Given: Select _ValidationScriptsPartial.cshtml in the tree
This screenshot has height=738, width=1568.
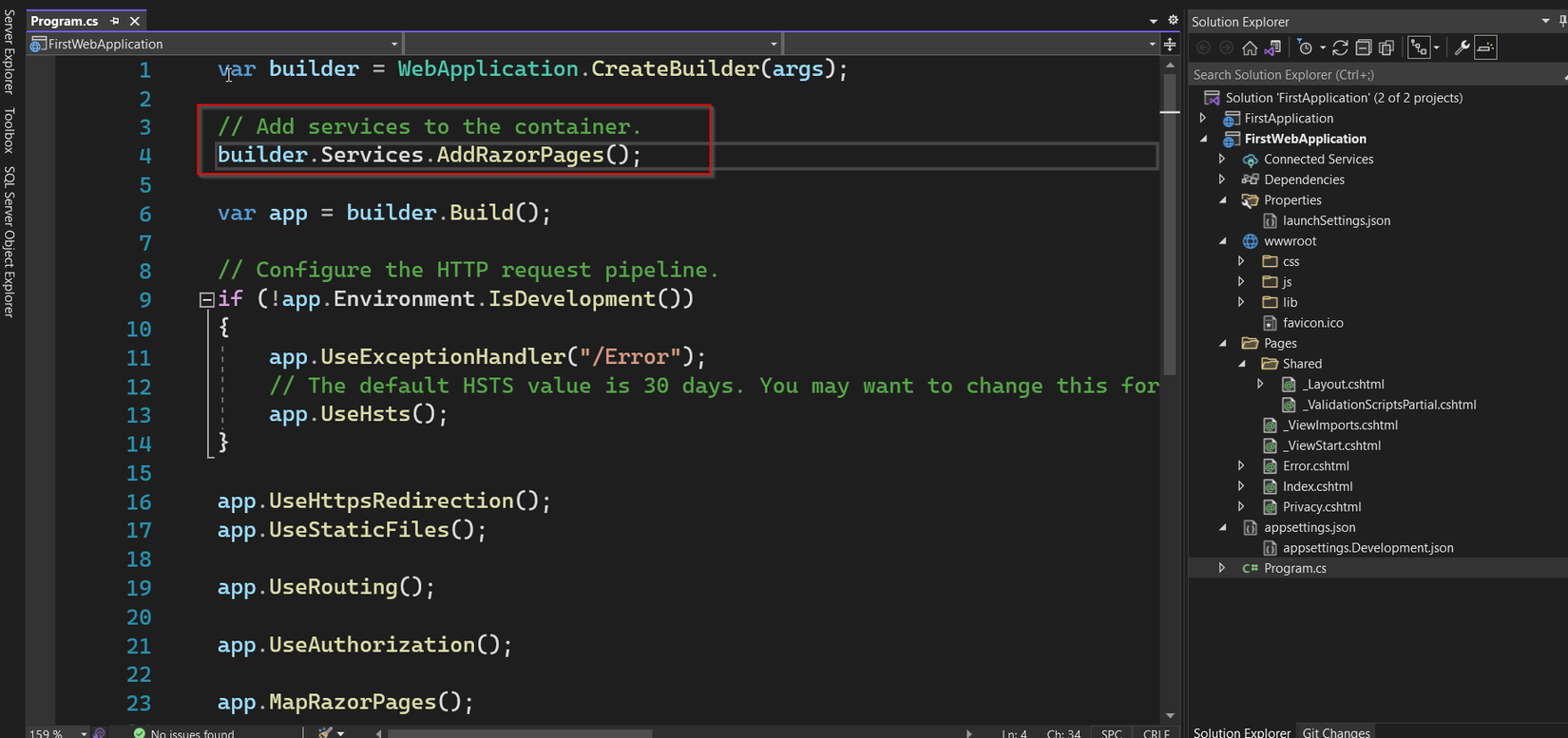Looking at the screenshot, I should pyautogui.click(x=1388, y=405).
